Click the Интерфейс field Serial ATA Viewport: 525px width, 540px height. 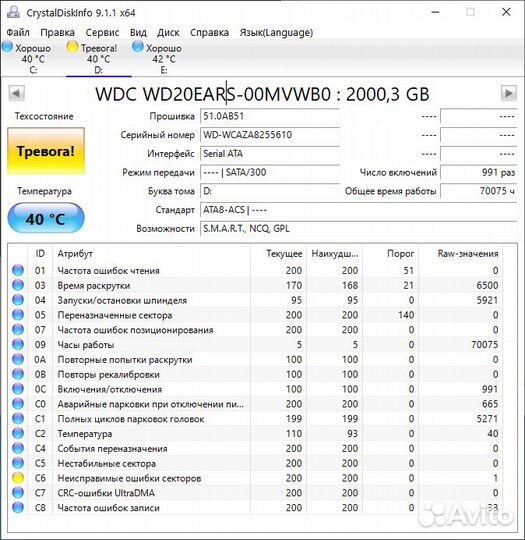click(x=270, y=154)
